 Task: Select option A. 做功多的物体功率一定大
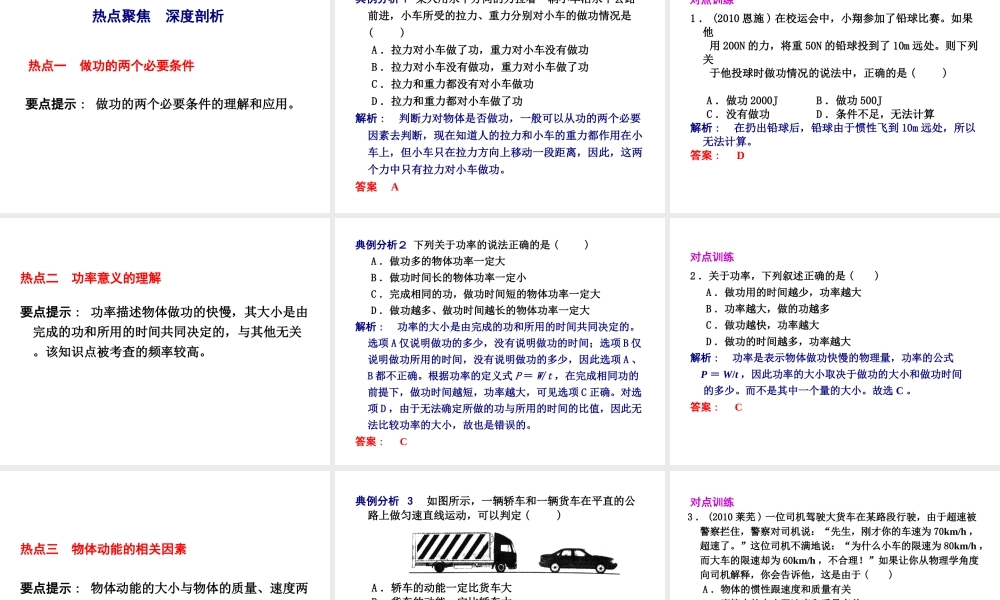pos(438,261)
